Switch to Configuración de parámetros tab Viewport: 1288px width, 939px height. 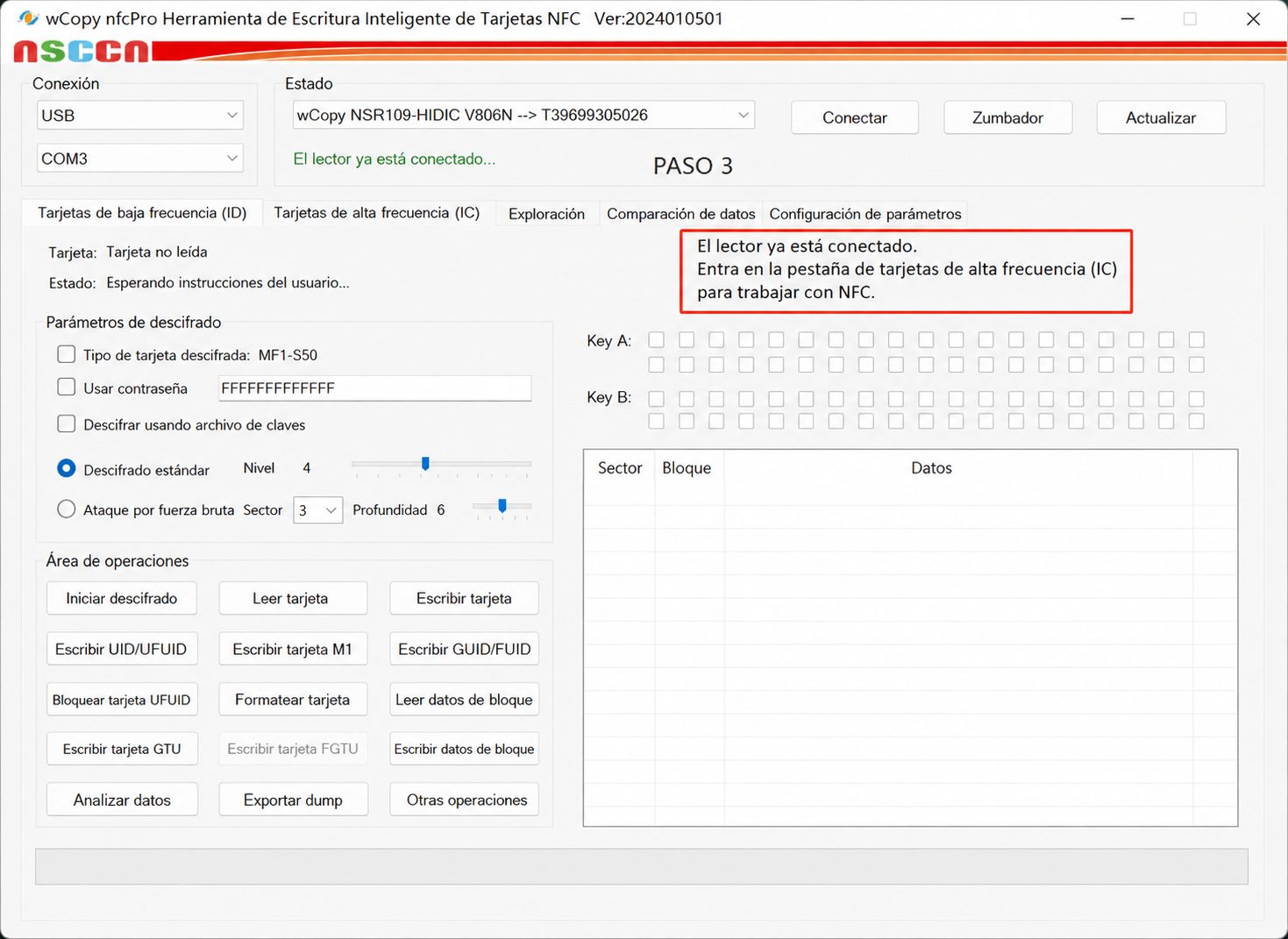coord(865,214)
